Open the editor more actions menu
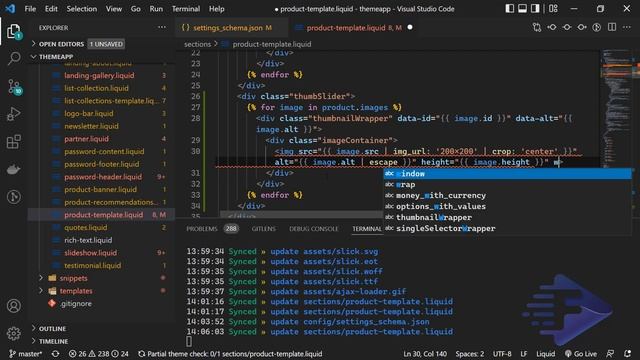The height and width of the screenshot is (360, 640). [x=627, y=27]
